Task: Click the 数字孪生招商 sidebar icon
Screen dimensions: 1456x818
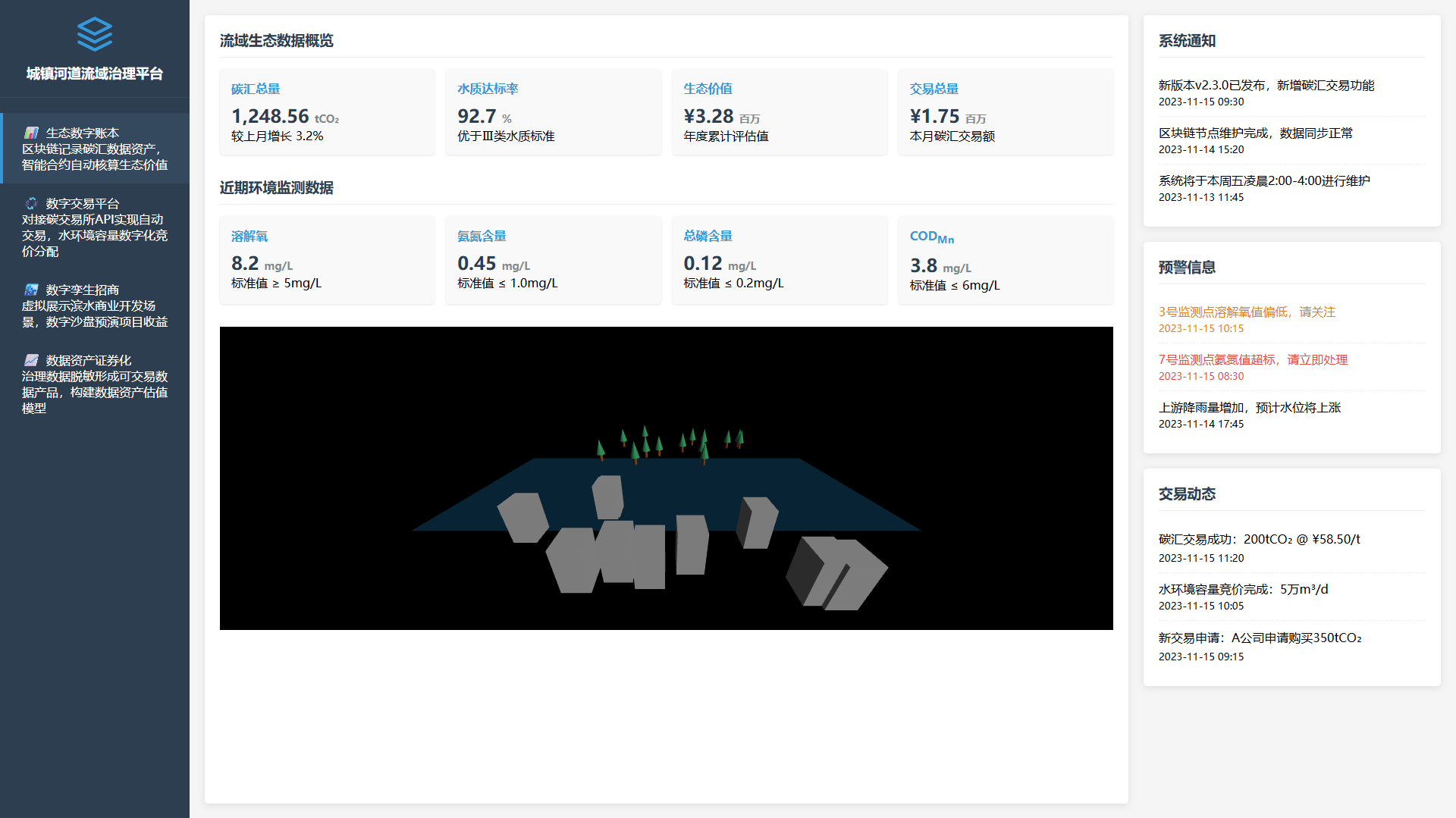Action: (31, 290)
